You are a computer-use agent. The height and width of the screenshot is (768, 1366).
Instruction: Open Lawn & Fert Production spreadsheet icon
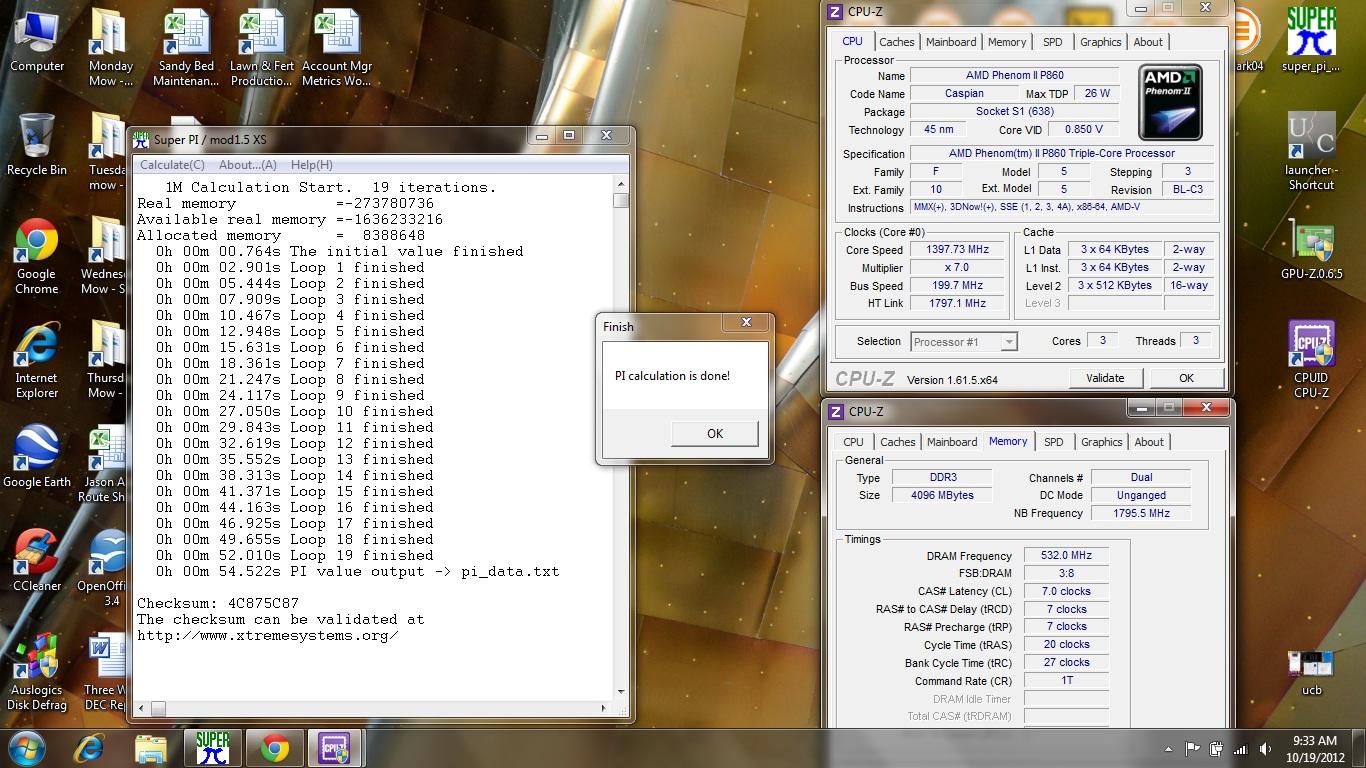(x=262, y=48)
